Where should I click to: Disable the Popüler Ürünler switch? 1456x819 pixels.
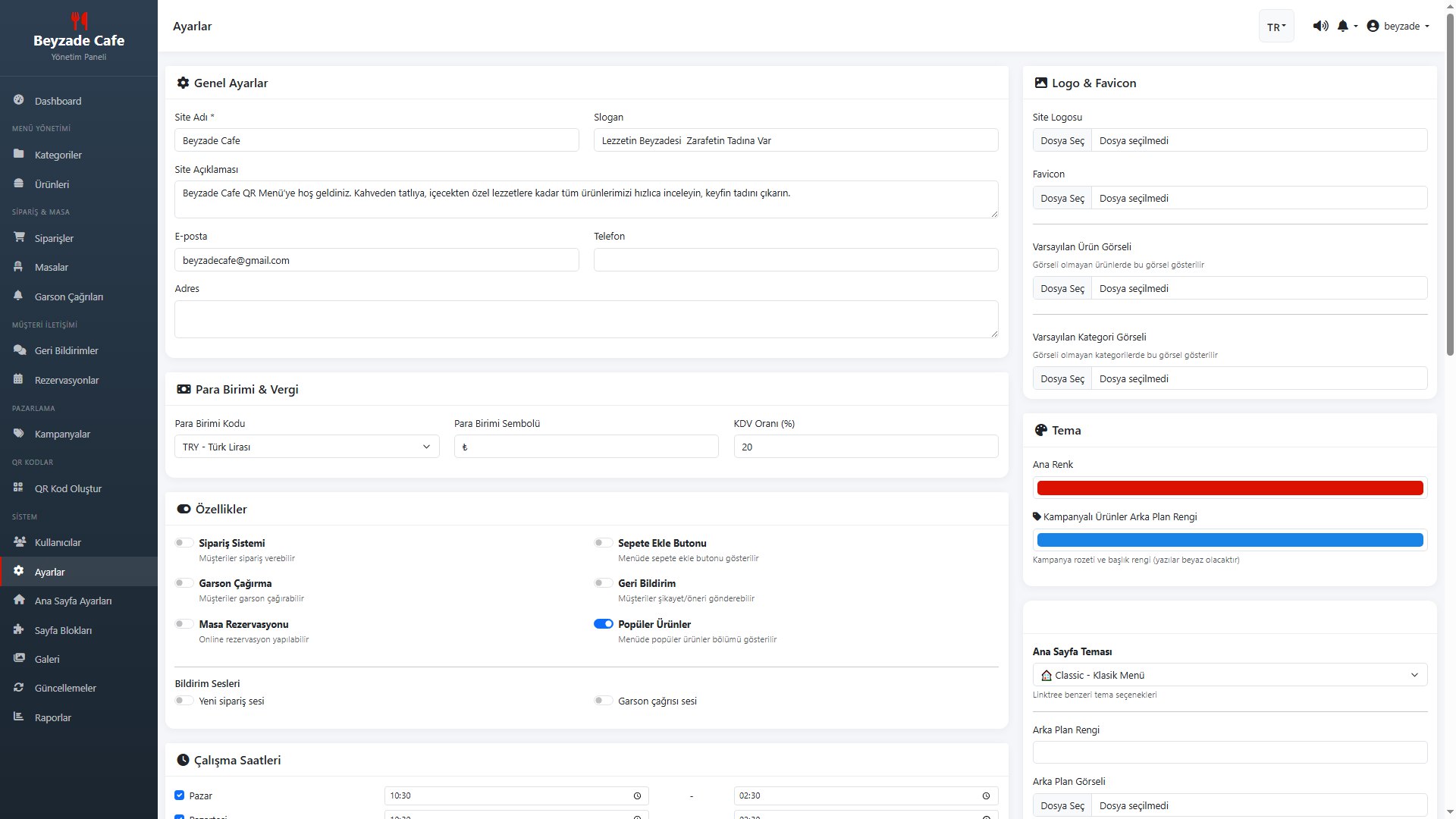tap(604, 624)
